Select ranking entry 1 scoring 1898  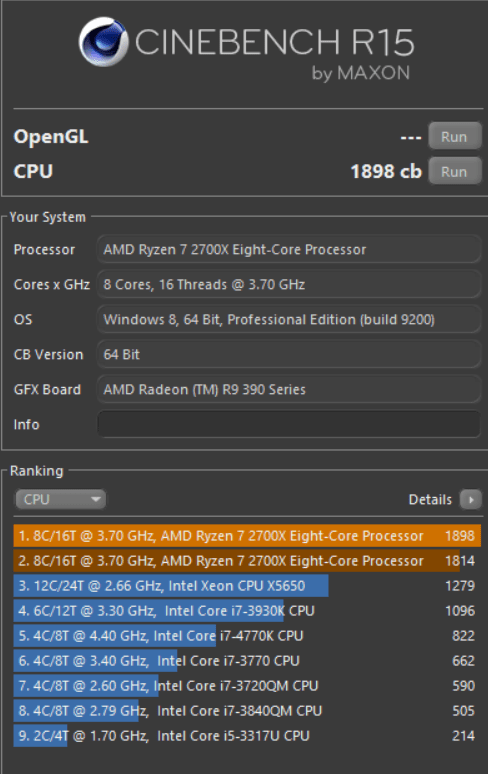click(x=247, y=536)
